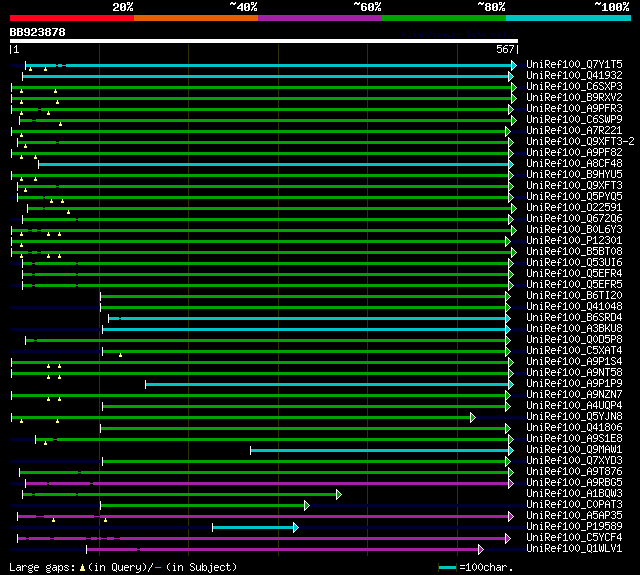This screenshot has width=640, height=575.
Task: Click the yellow gap marker under P12301 alignment
Action: click(22, 245)
